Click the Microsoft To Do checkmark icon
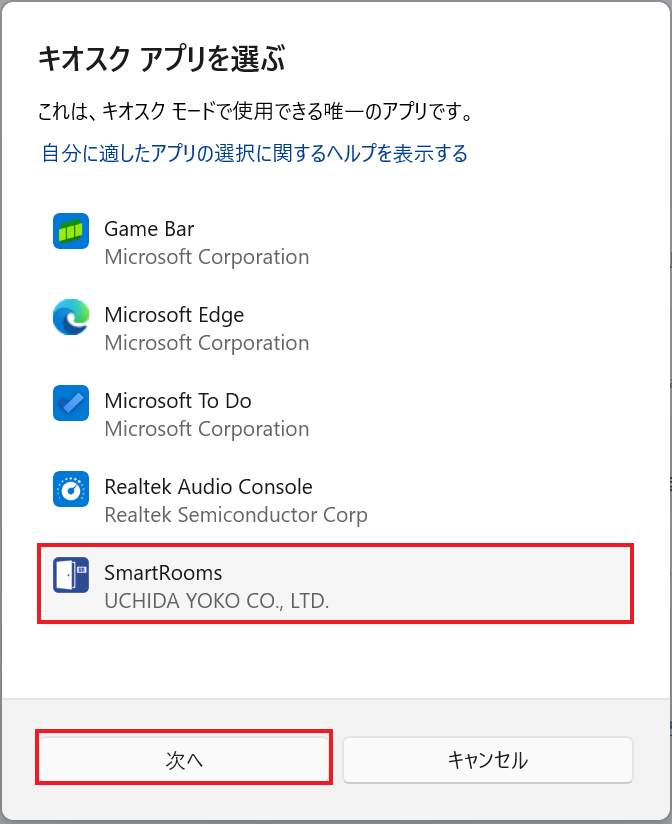 (71, 403)
